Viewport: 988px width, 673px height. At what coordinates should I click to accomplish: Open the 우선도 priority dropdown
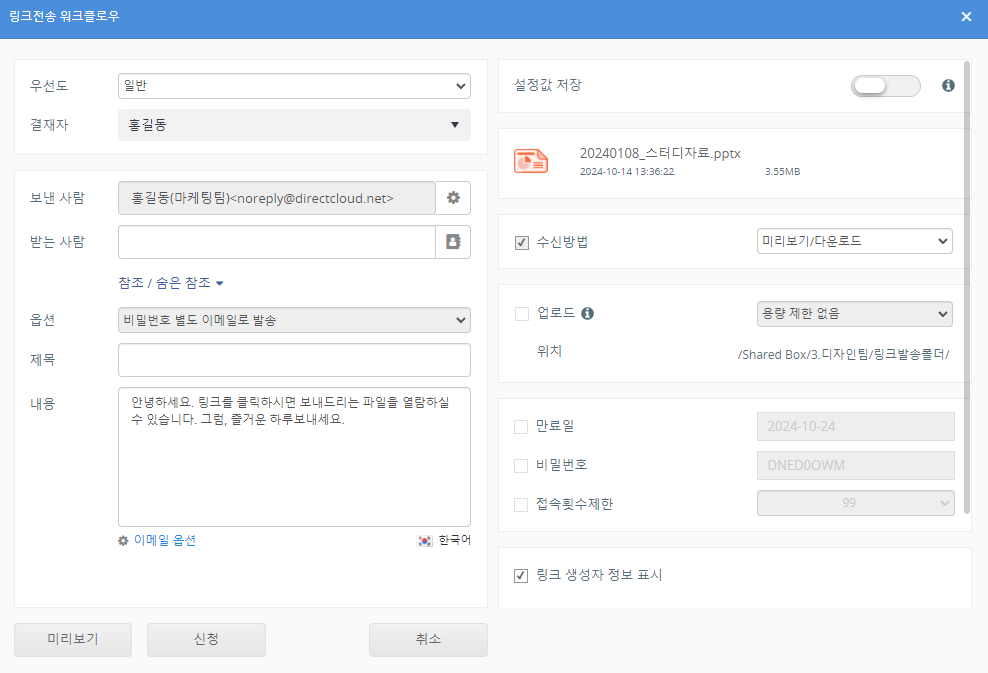[x=294, y=87]
